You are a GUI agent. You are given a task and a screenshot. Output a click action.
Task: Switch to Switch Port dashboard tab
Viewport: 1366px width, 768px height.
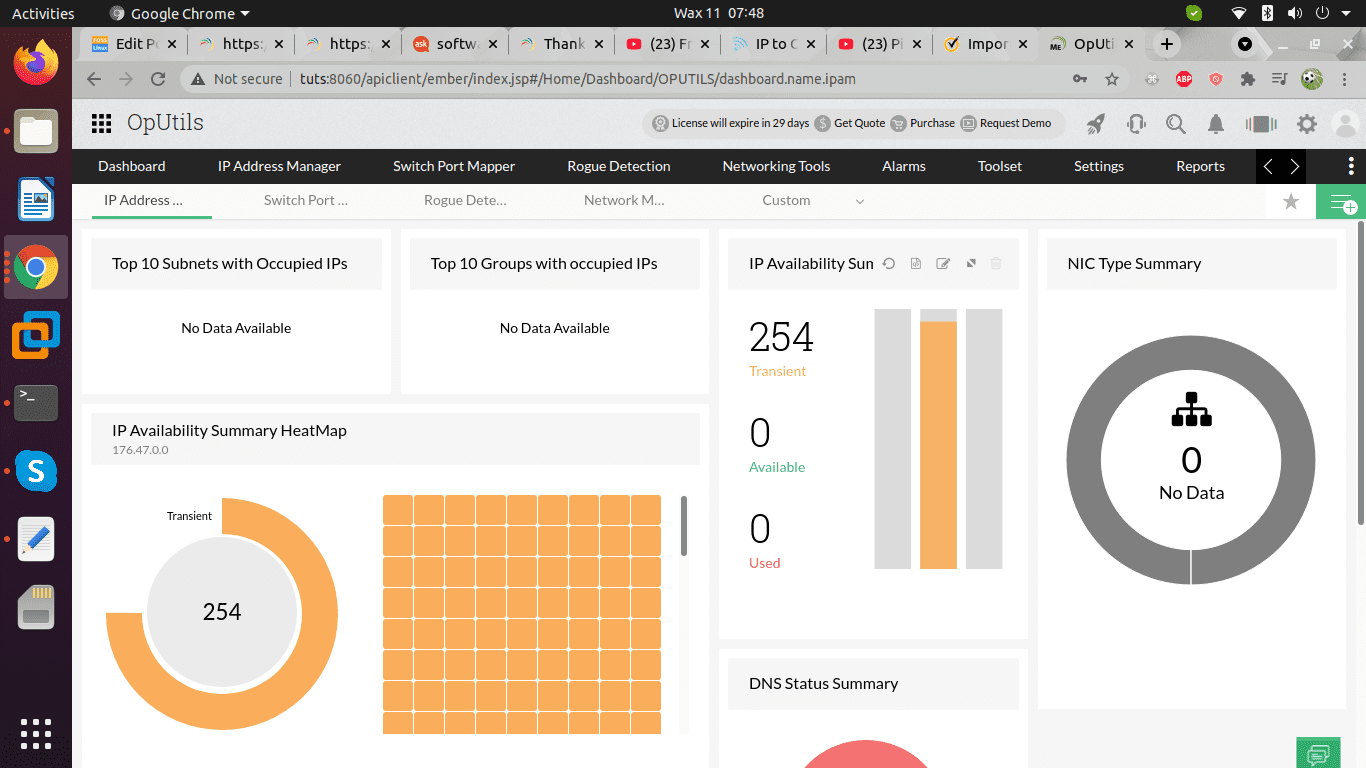pyautogui.click(x=306, y=200)
